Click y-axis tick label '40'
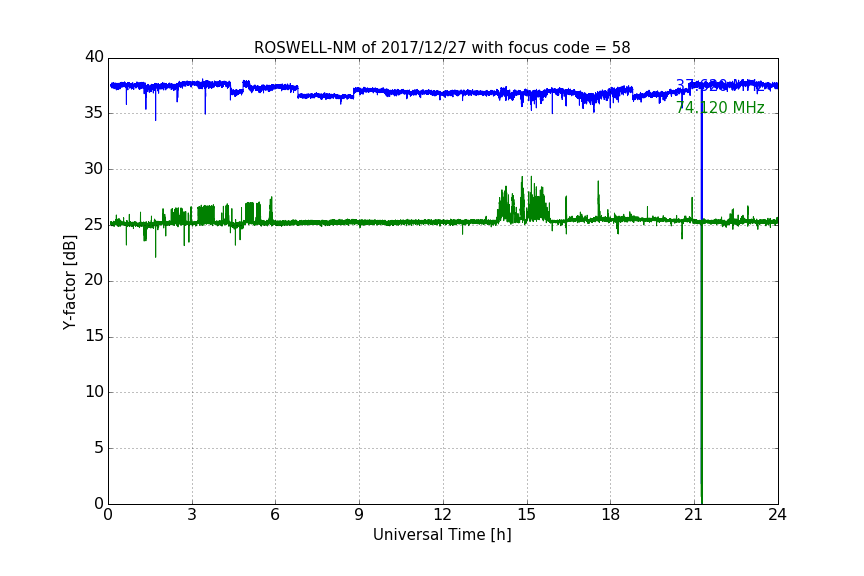The image size is (864, 576). pos(94,57)
